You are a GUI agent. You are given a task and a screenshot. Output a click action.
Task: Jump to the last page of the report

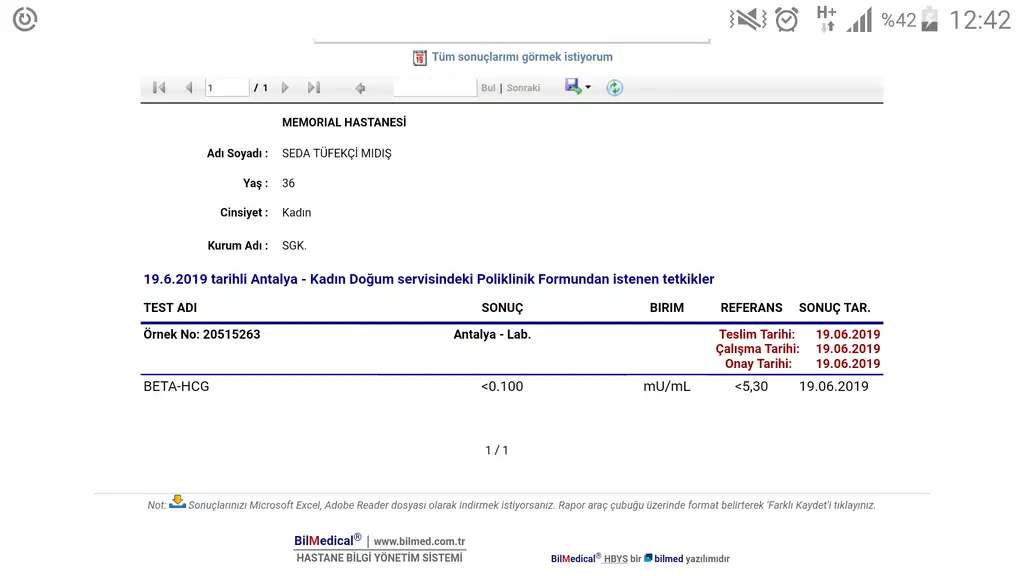click(x=314, y=88)
